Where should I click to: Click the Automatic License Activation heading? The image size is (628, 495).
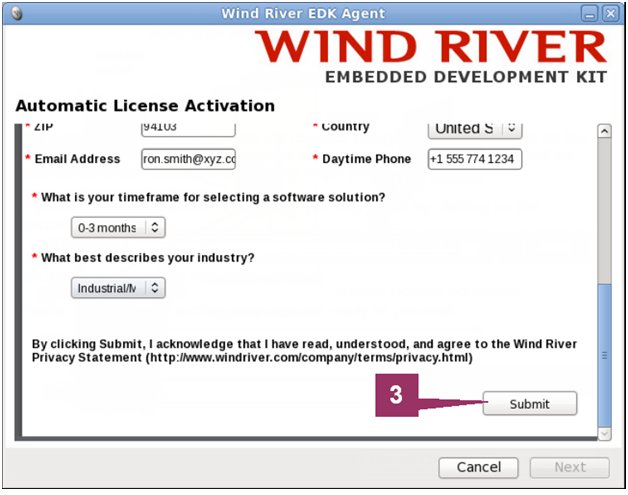pos(145,105)
